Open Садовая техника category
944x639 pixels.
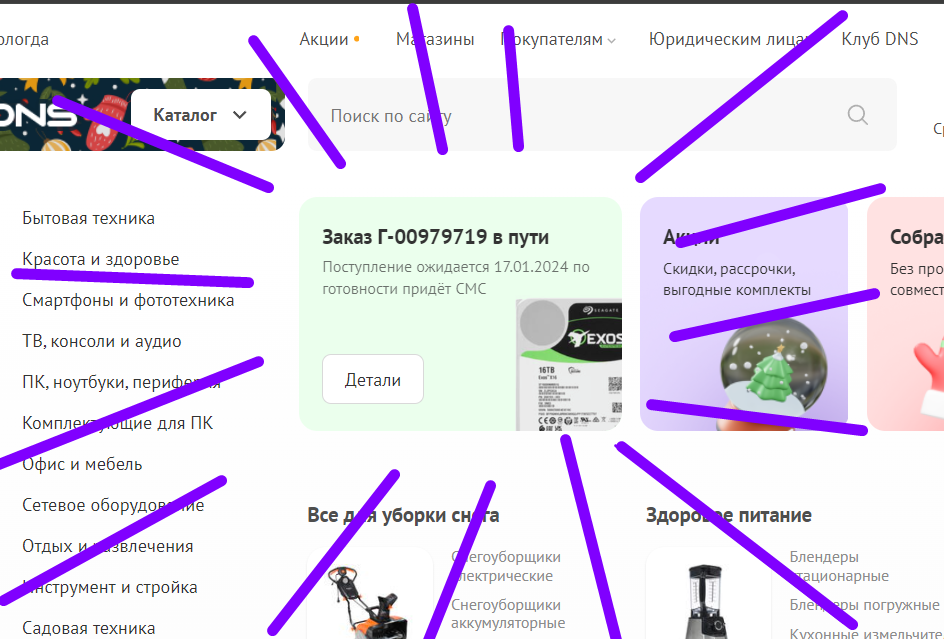[x=88, y=628]
